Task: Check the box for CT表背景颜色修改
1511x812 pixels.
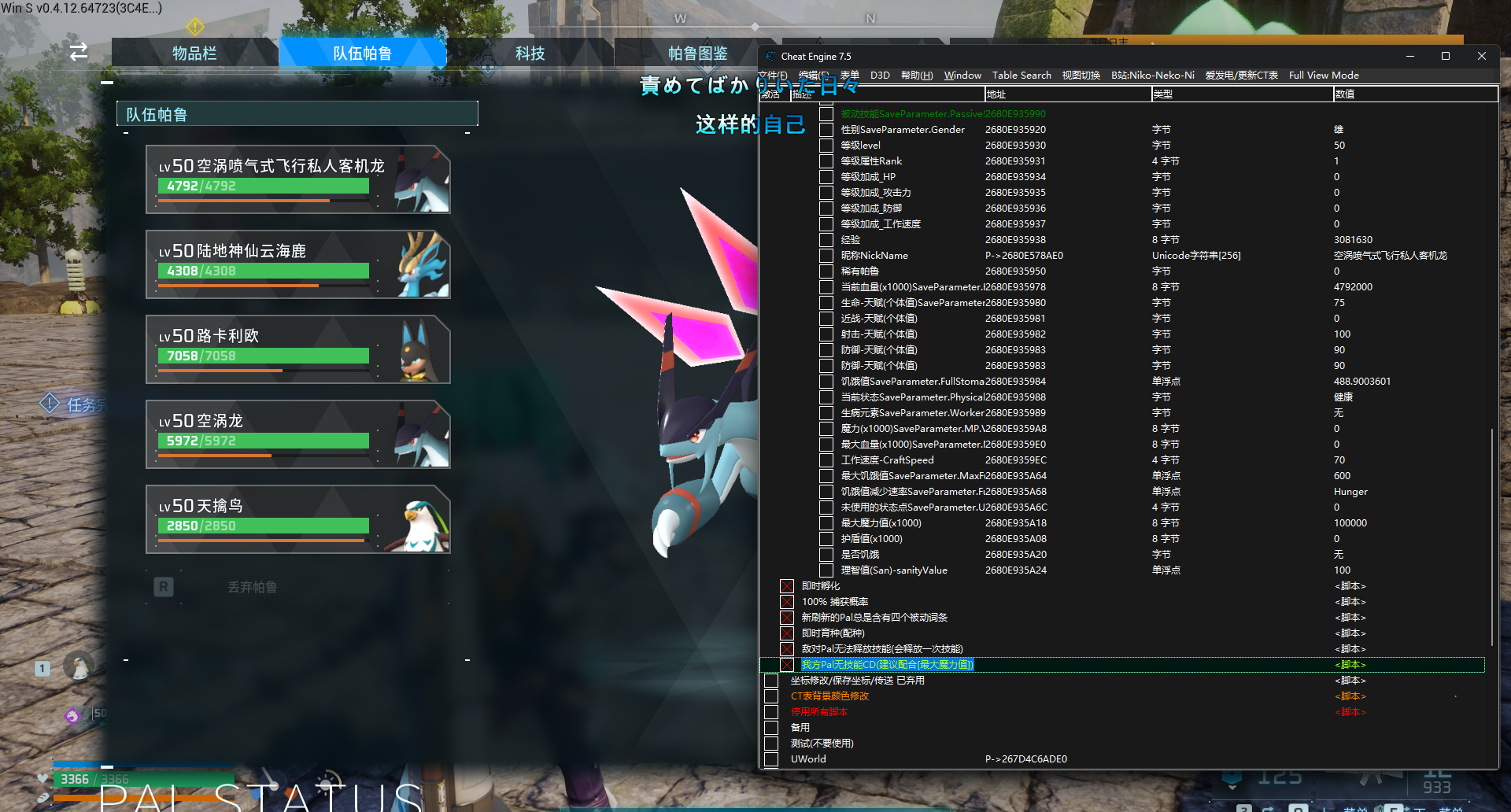Action: (x=771, y=696)
